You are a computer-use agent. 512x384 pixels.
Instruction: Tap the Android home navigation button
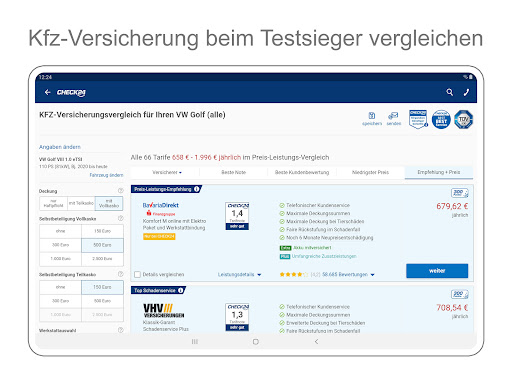pos(256,342)
